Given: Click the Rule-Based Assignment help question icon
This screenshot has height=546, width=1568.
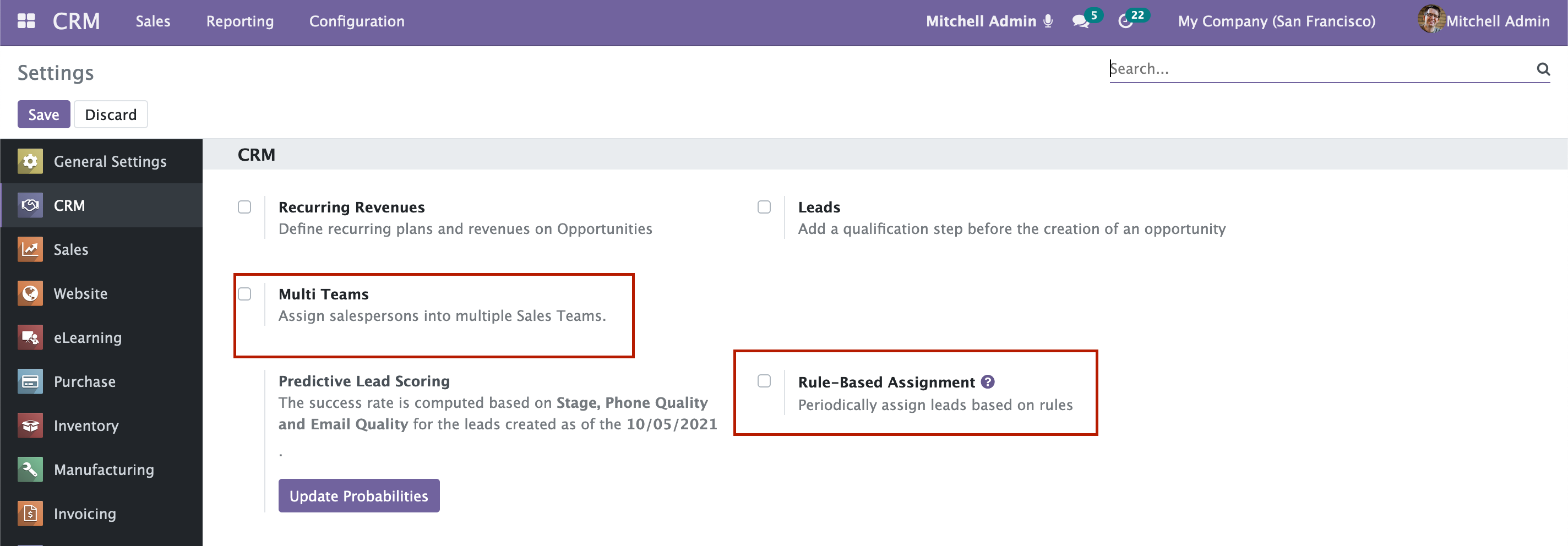Looking at the screenshot, I should [987, 381].
